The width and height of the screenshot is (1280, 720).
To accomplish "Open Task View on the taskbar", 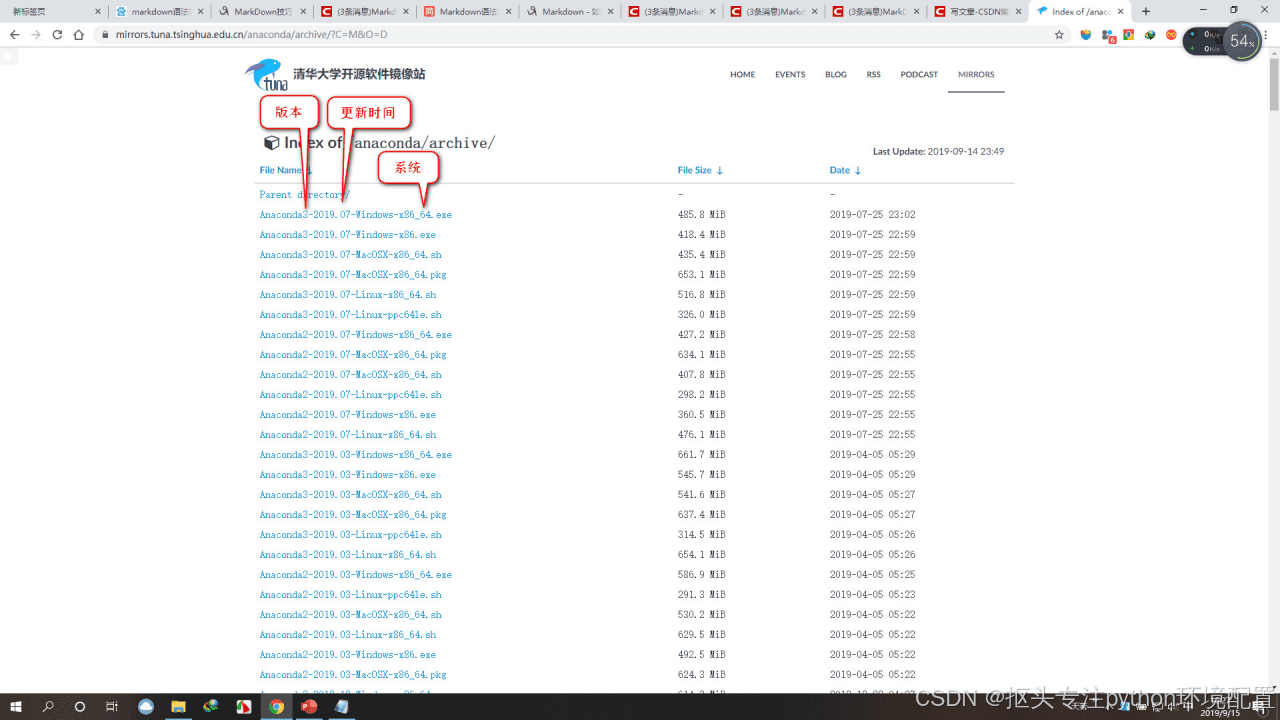I will (112, 706).
